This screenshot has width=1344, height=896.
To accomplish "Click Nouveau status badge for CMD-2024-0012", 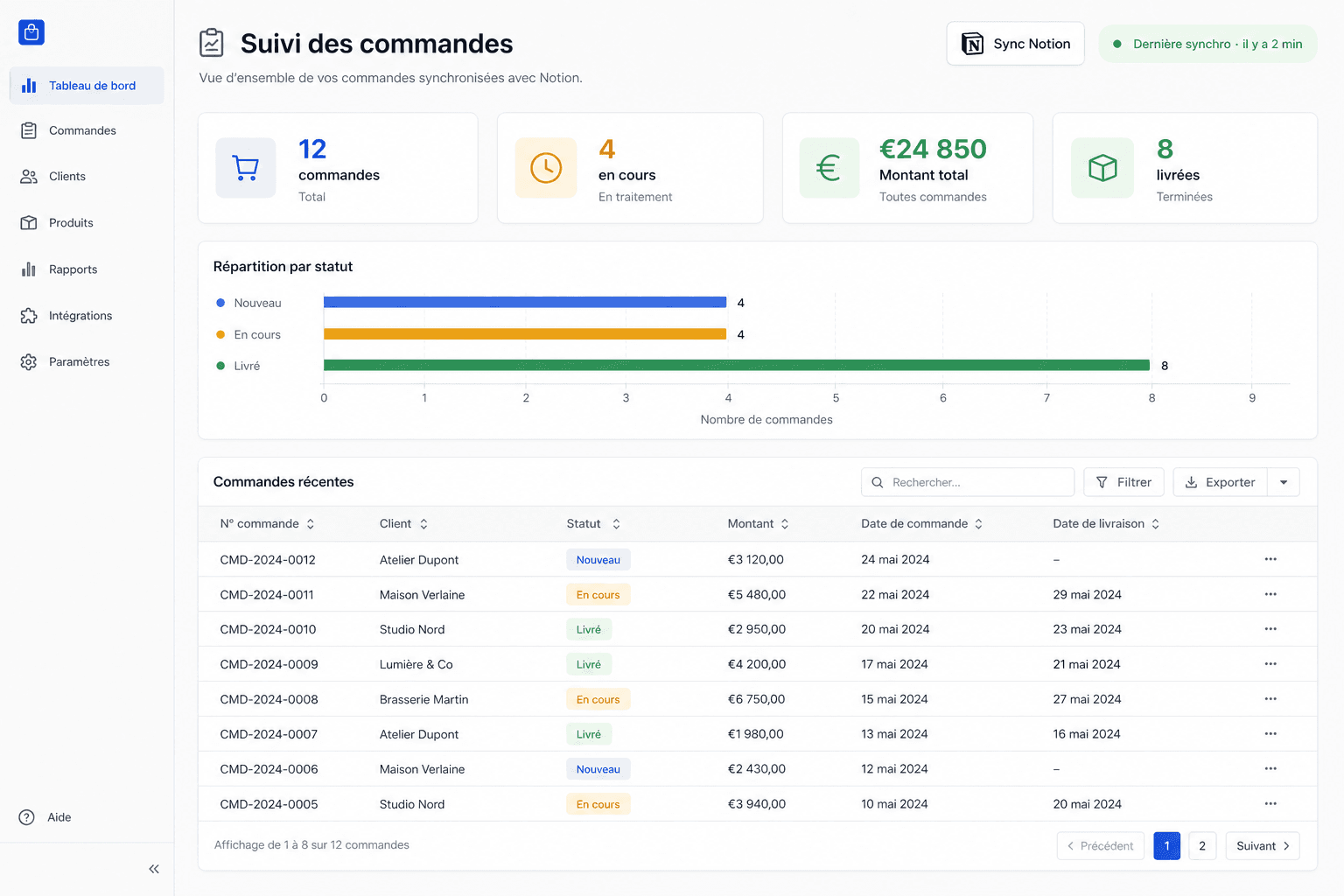I will [598, 560].
